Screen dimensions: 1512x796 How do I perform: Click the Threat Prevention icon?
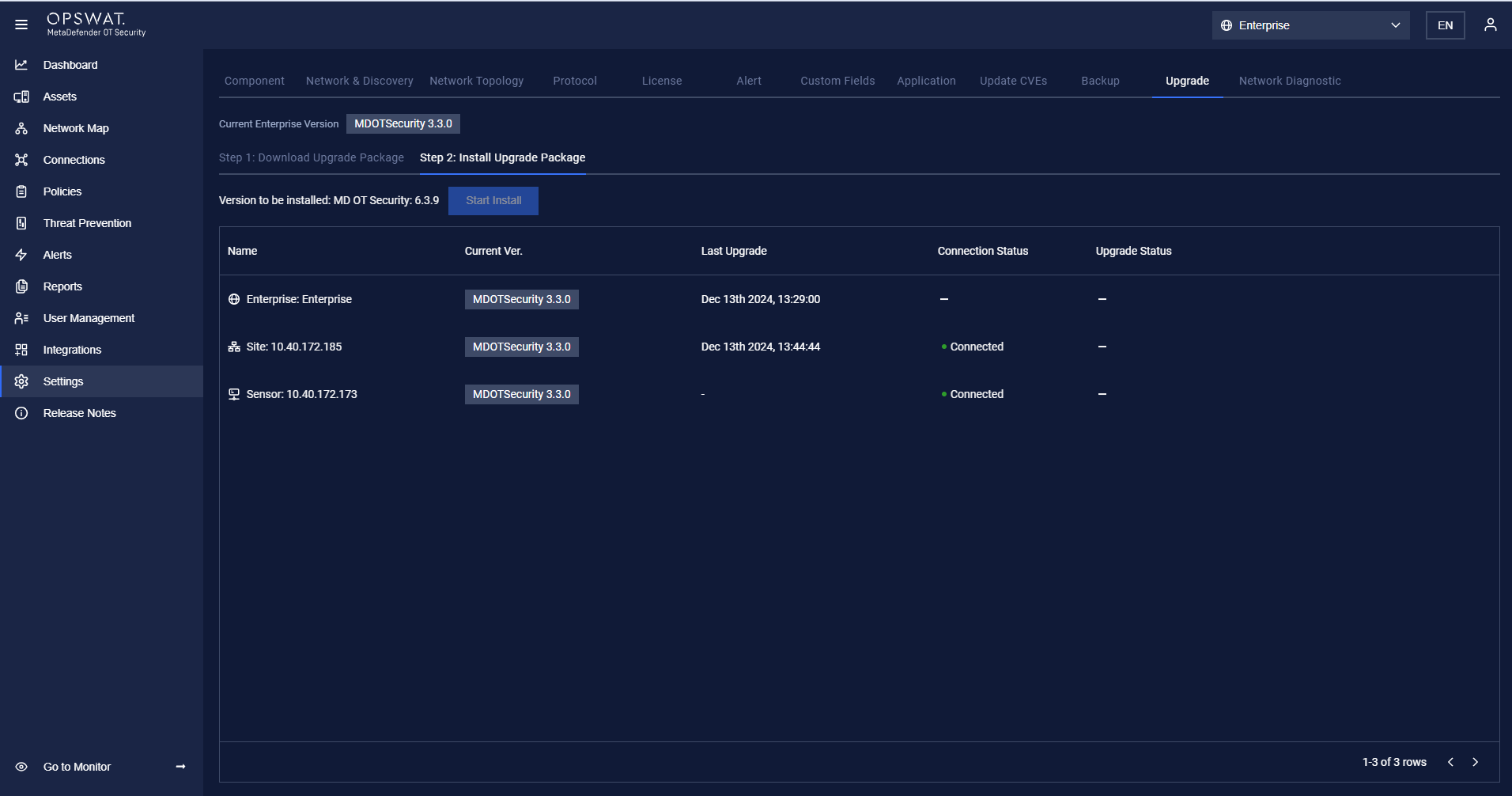tap(21, 223)
